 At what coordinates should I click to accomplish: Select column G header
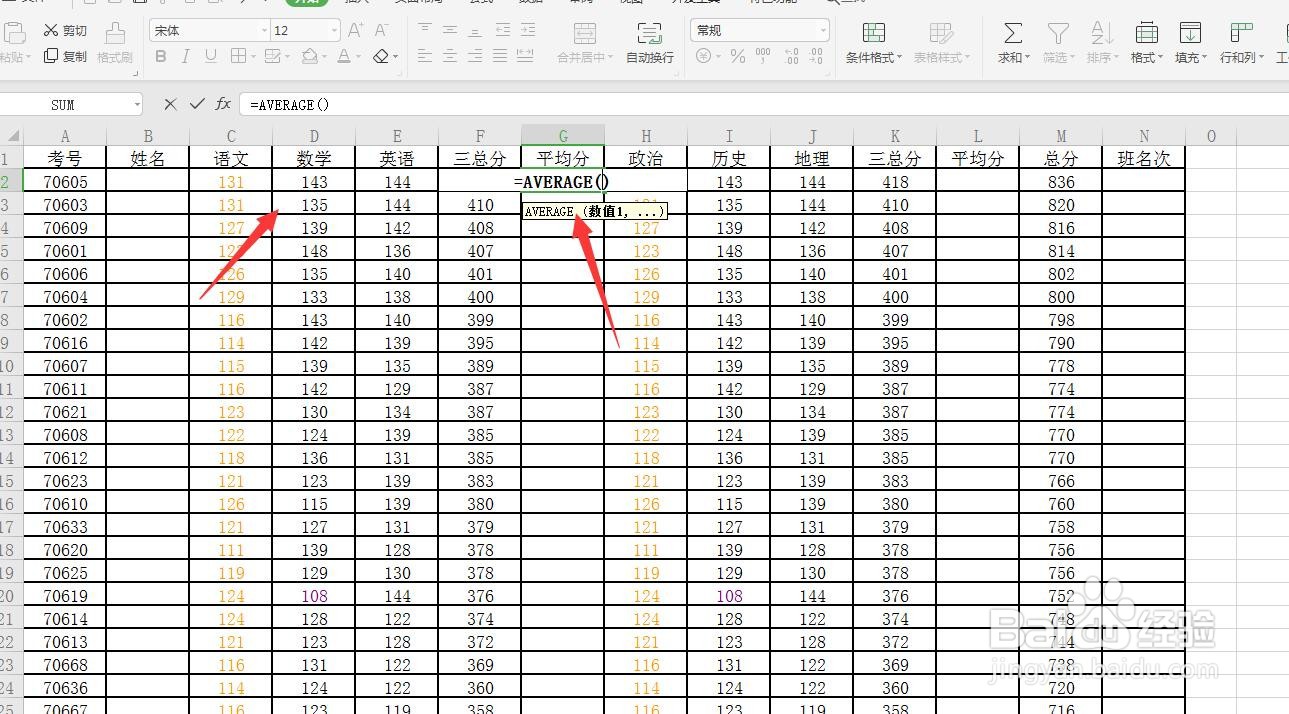tap(563, 136)
